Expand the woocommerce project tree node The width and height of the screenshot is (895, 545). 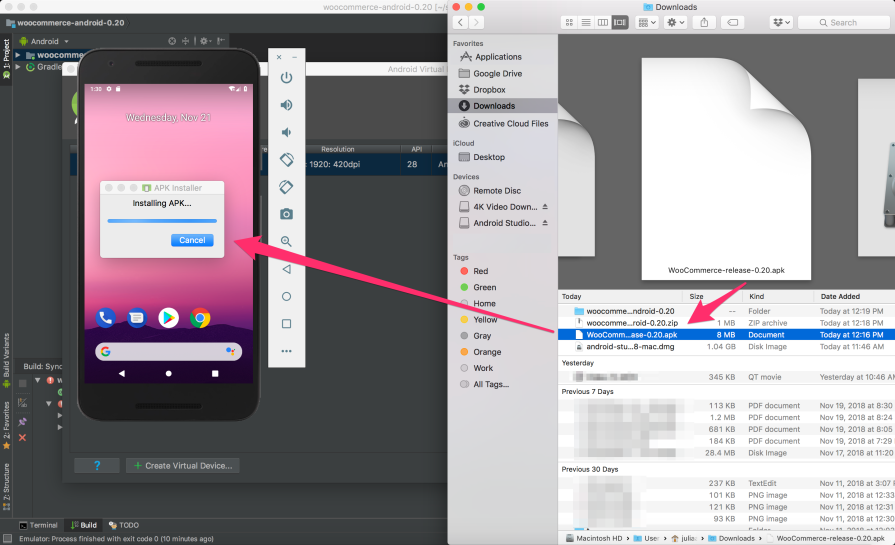pos(18,55)
